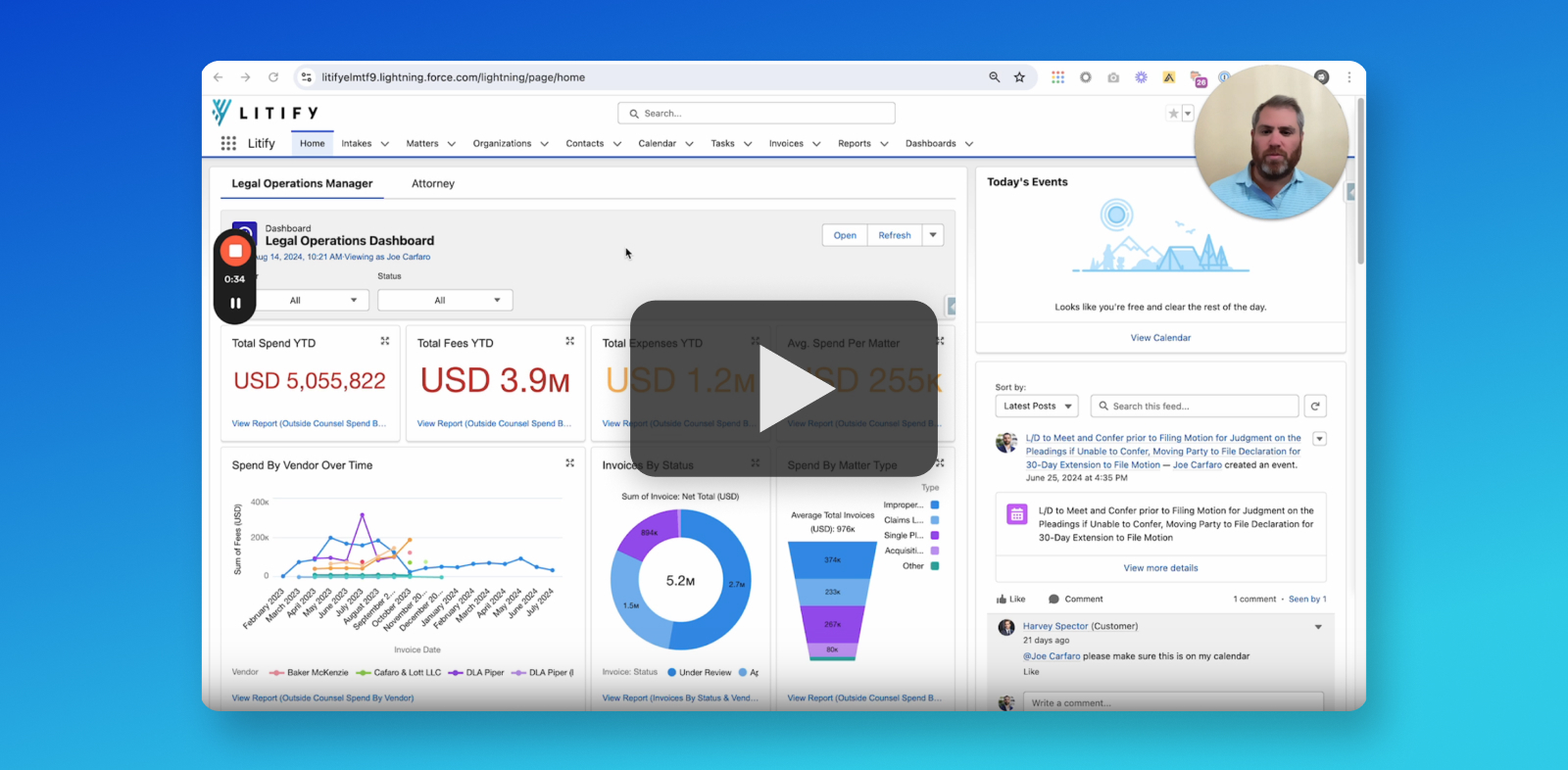Switch to the Legal Operations Manager tab
This screenshot has height=770, width=1568.
(302, 183)
